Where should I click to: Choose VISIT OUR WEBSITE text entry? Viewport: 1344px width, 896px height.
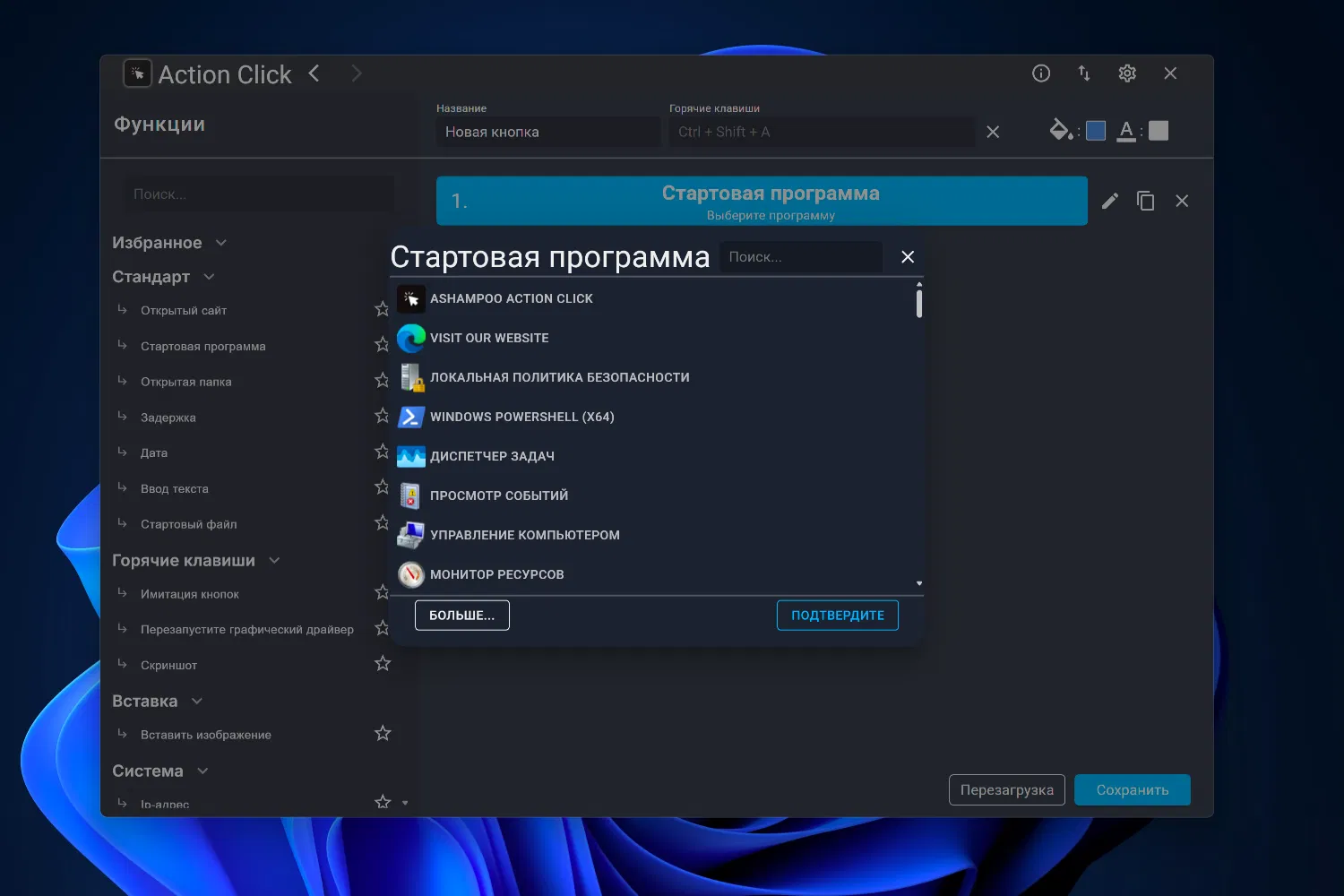point(489,339)
